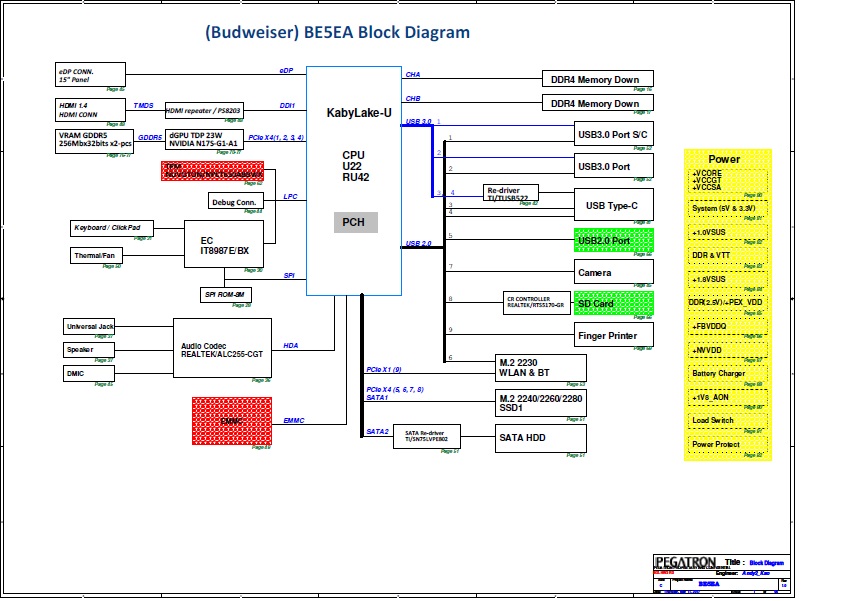Select the SATA Re-driver block
This screenshot has height=601, width=851.
click(x=427, y=436)
